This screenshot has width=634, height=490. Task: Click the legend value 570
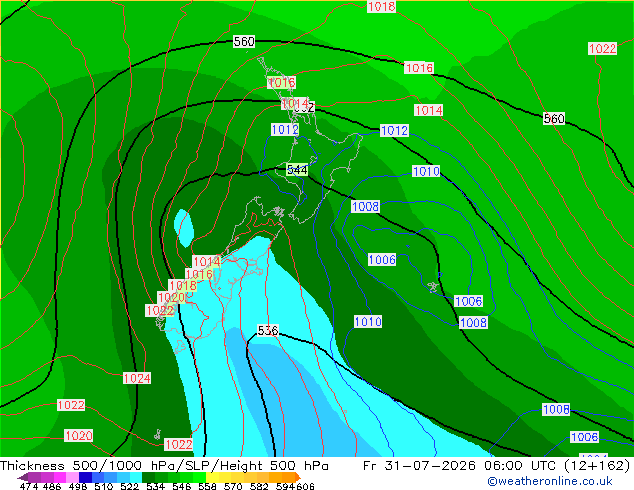pyautogui.click(x=233, y=486)
